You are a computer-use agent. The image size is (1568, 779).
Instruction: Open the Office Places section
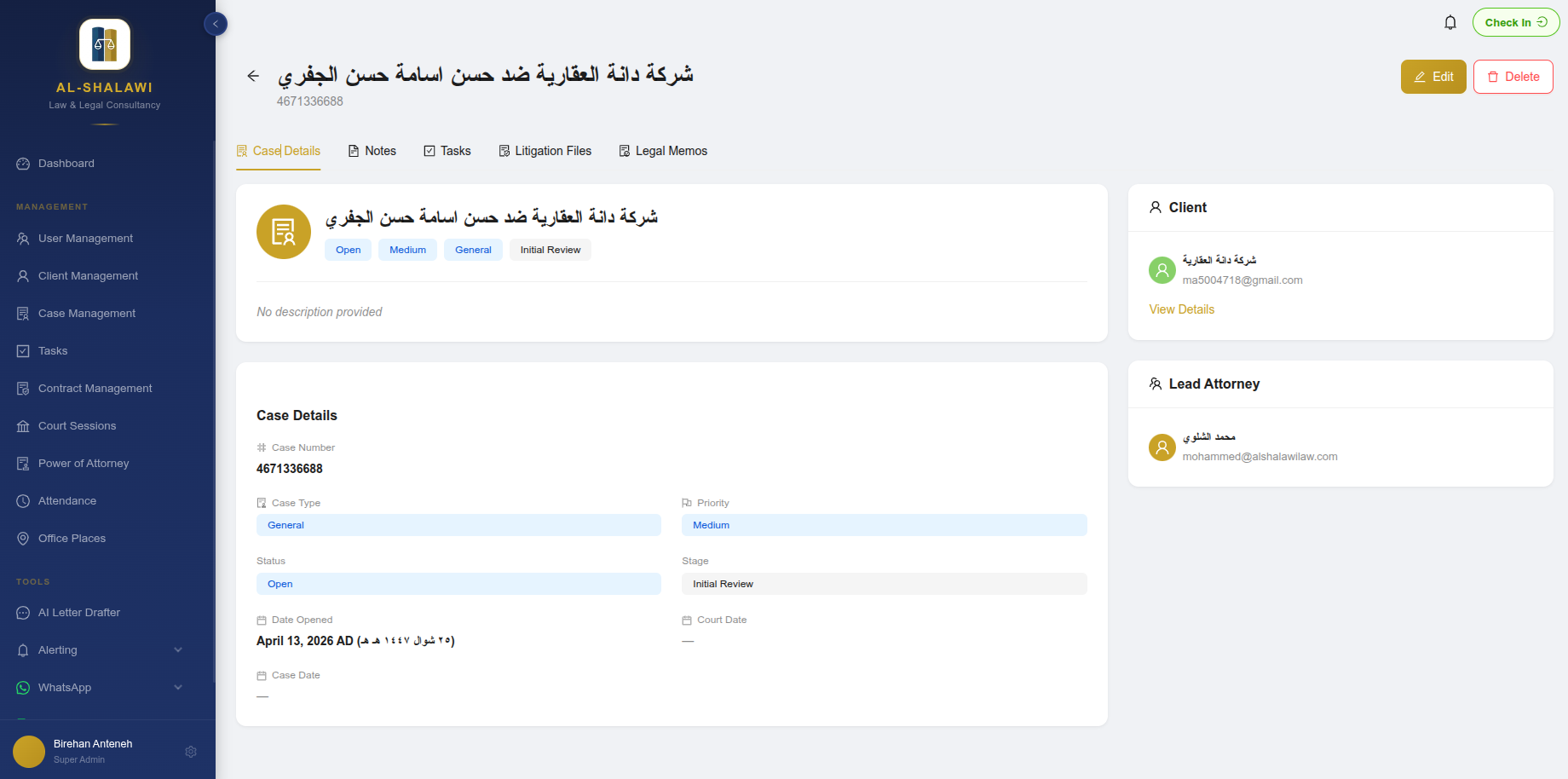(x=72, y=538)
